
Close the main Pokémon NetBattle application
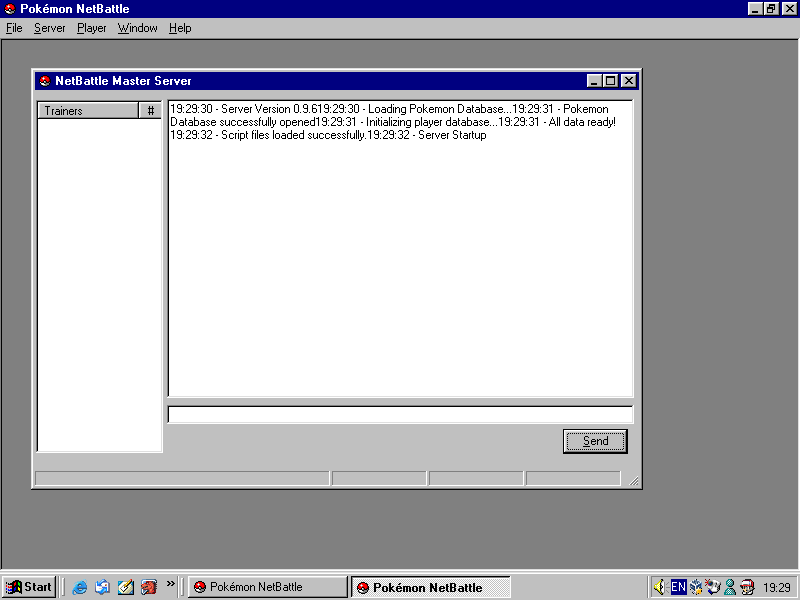(x=789, y=9)
